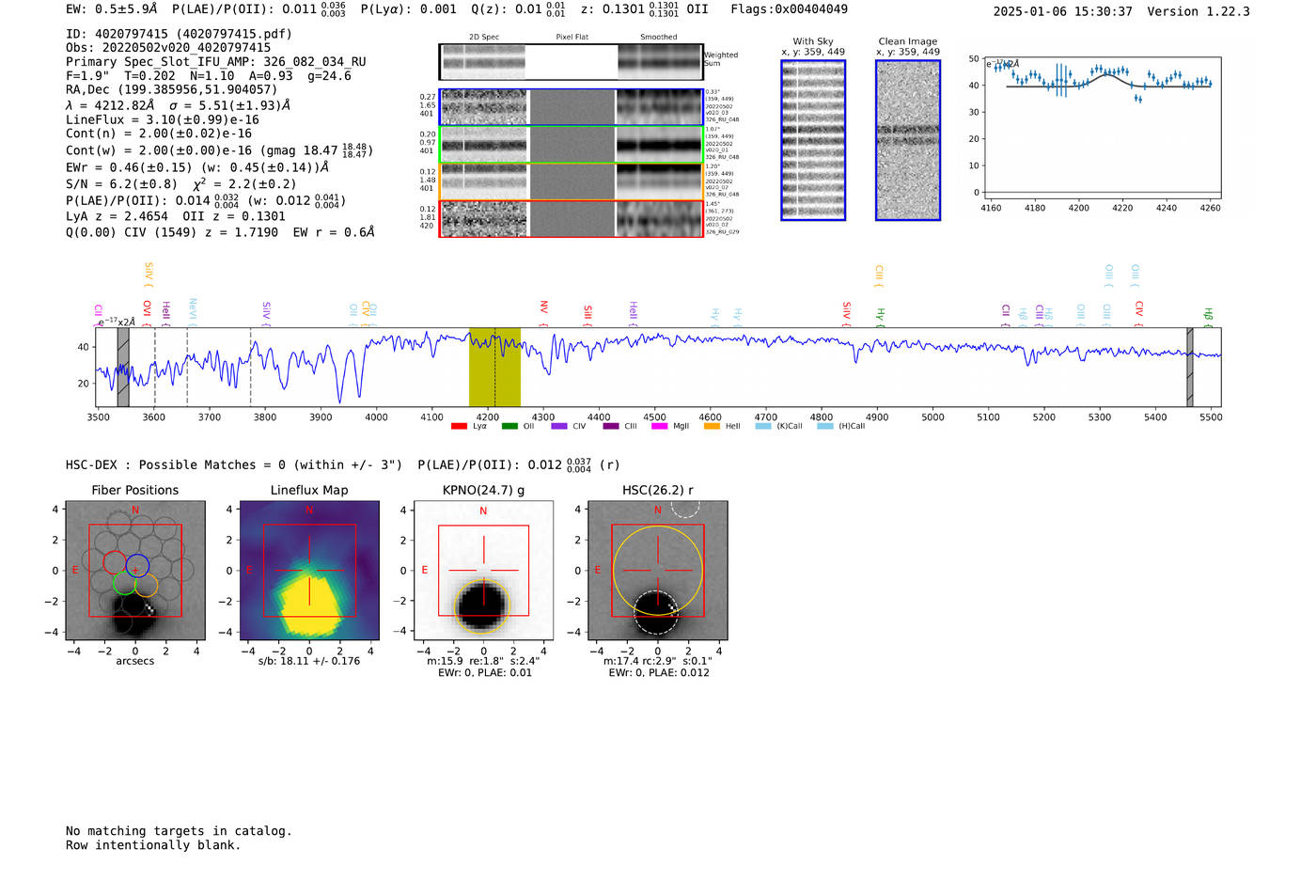
Task: Click the red Lyα legend swatch
Action: click(459, 426)
